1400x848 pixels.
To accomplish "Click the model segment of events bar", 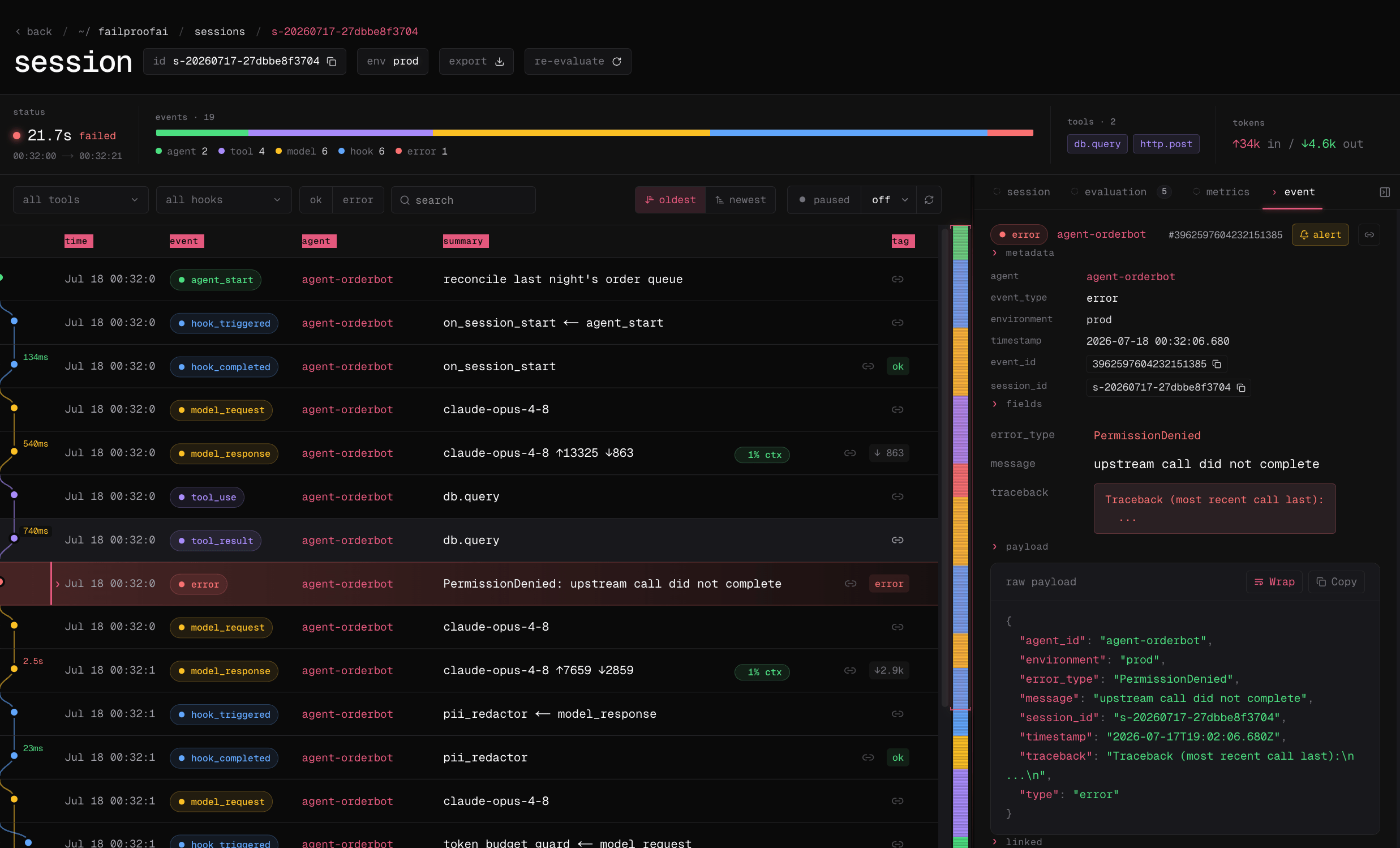I will [x=571, y=133].
